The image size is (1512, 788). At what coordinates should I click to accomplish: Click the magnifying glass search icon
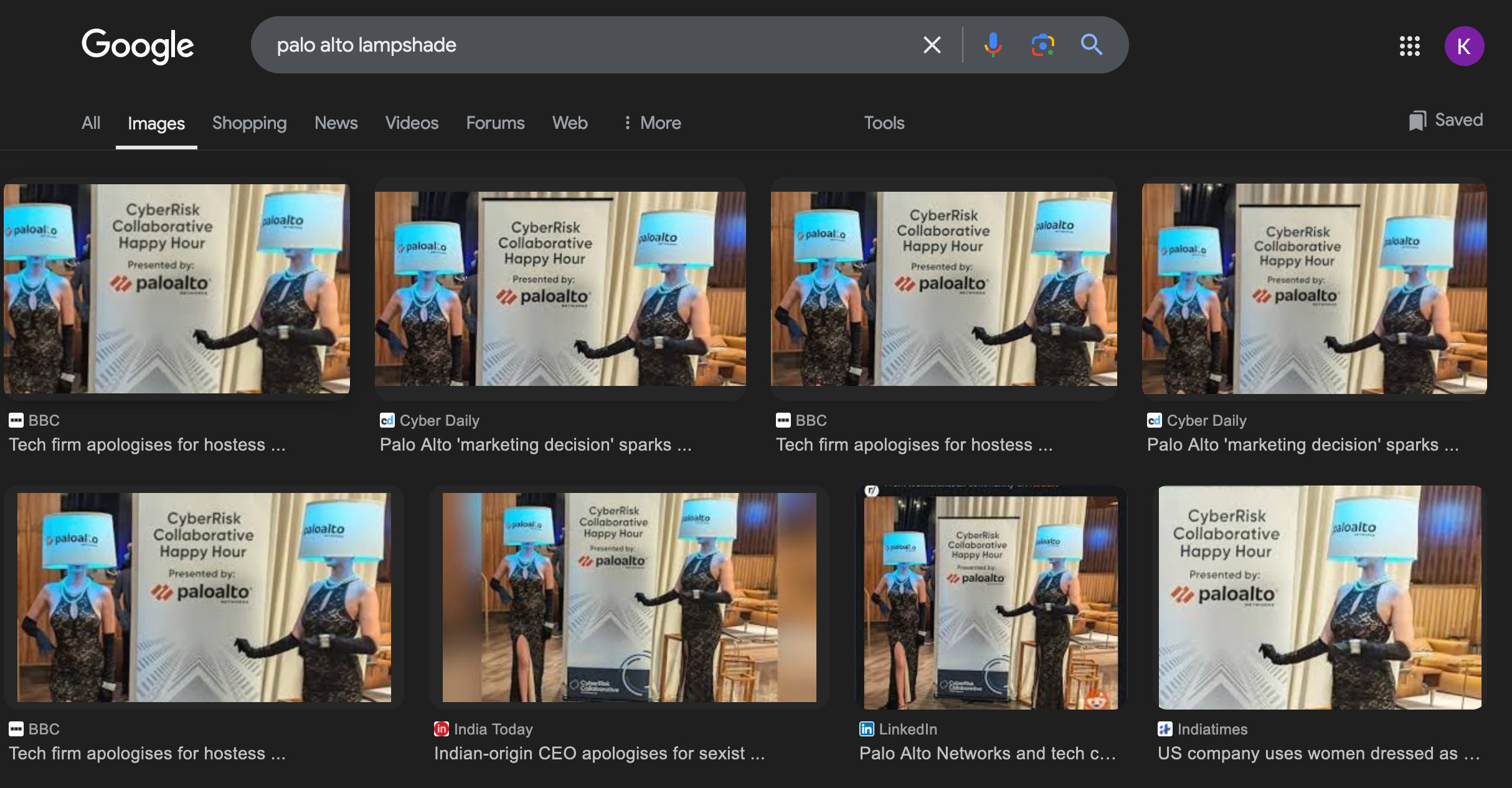1092,45
